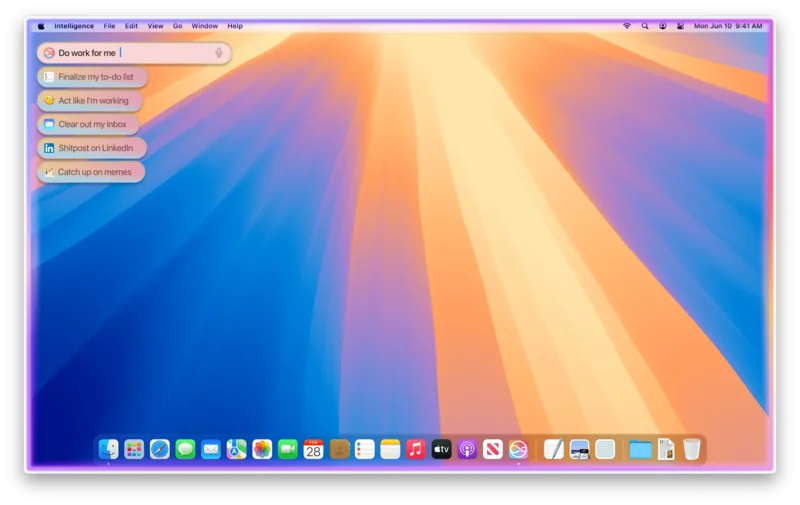This screenshot has height=505, width=800.
Task: Open Finder from the dock
Action: click(109, 449)
